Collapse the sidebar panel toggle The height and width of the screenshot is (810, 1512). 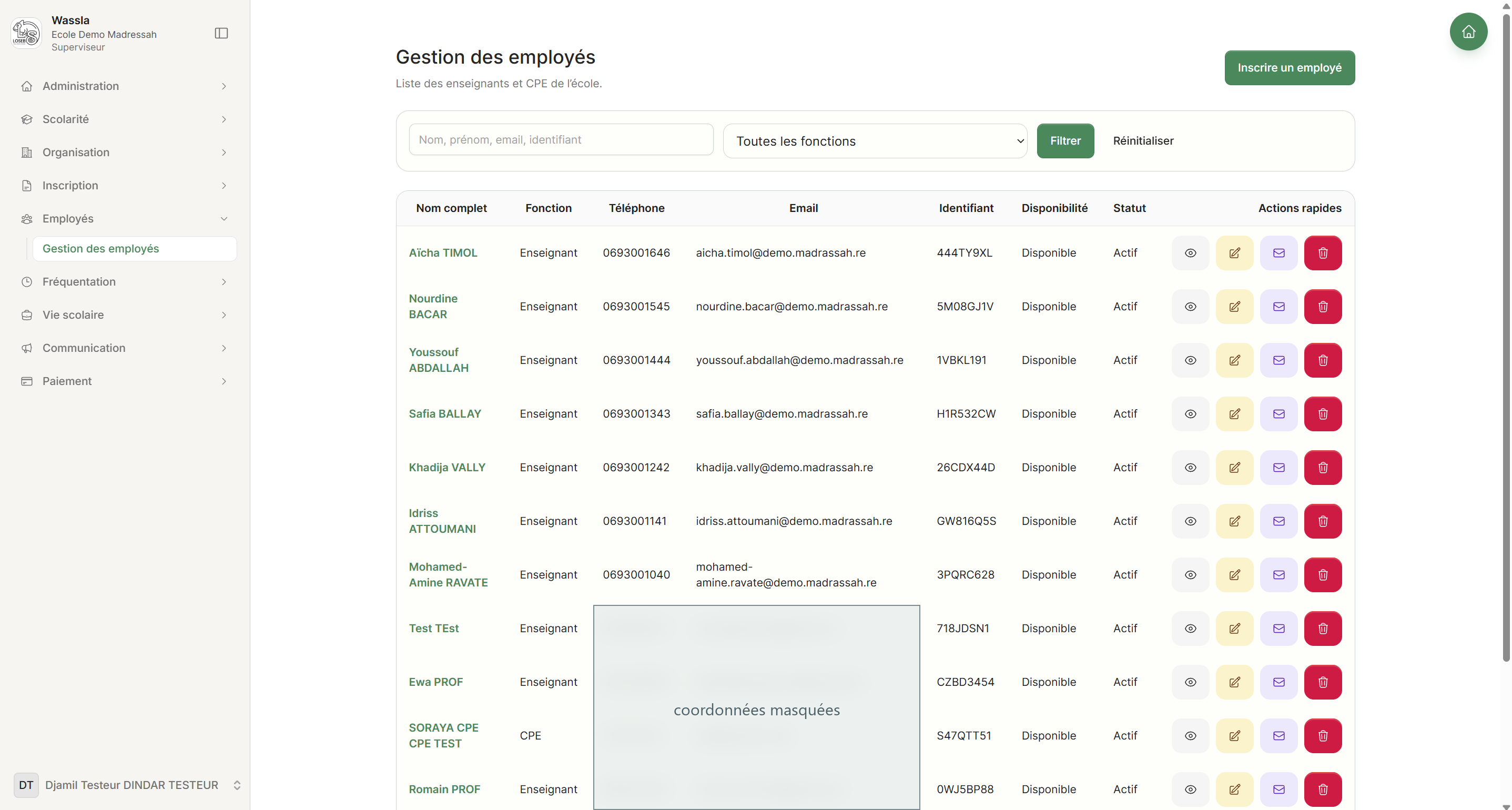point(221,34)
